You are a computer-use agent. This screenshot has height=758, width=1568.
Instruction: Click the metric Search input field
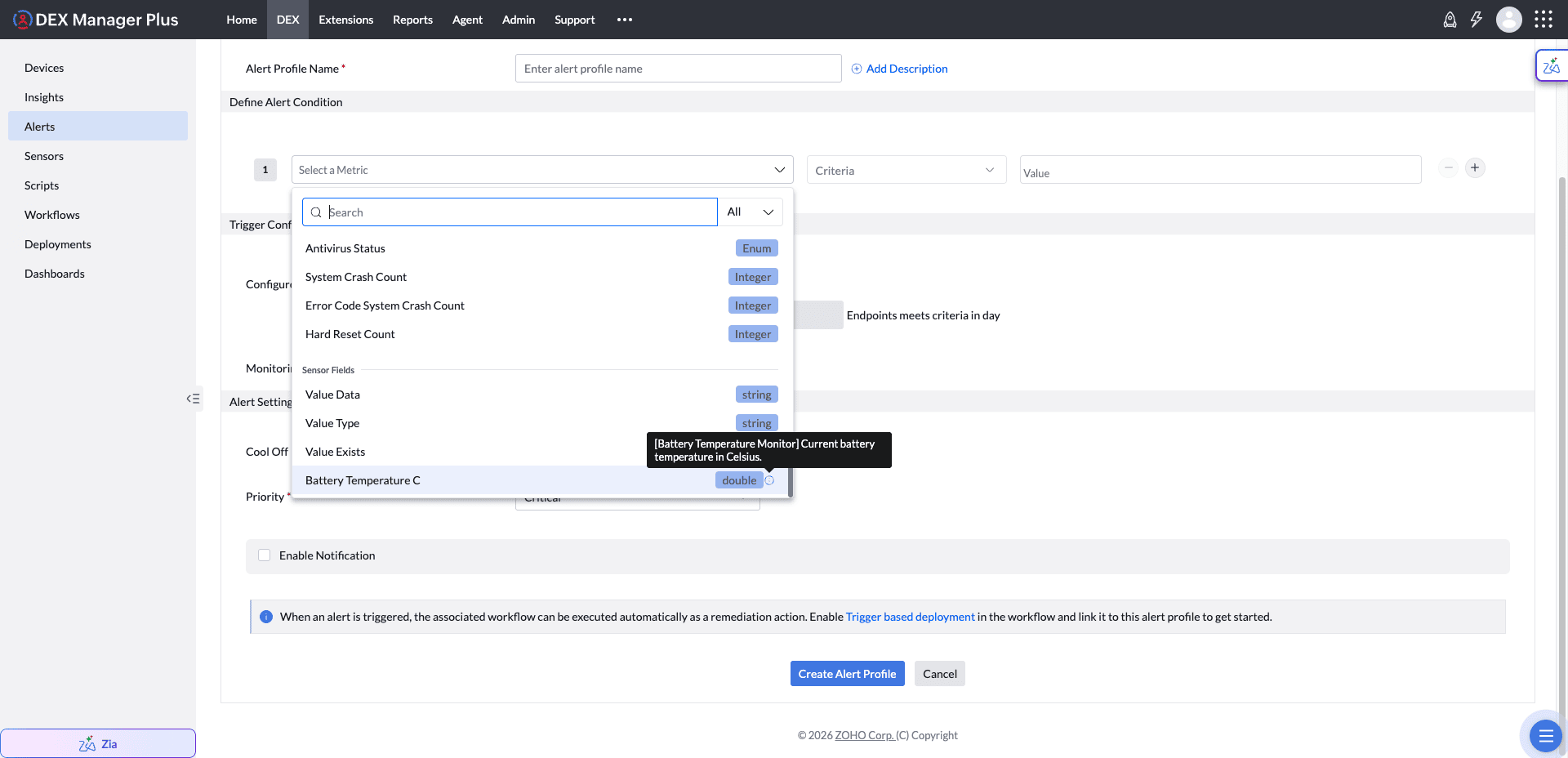click(x=510, y=212)
